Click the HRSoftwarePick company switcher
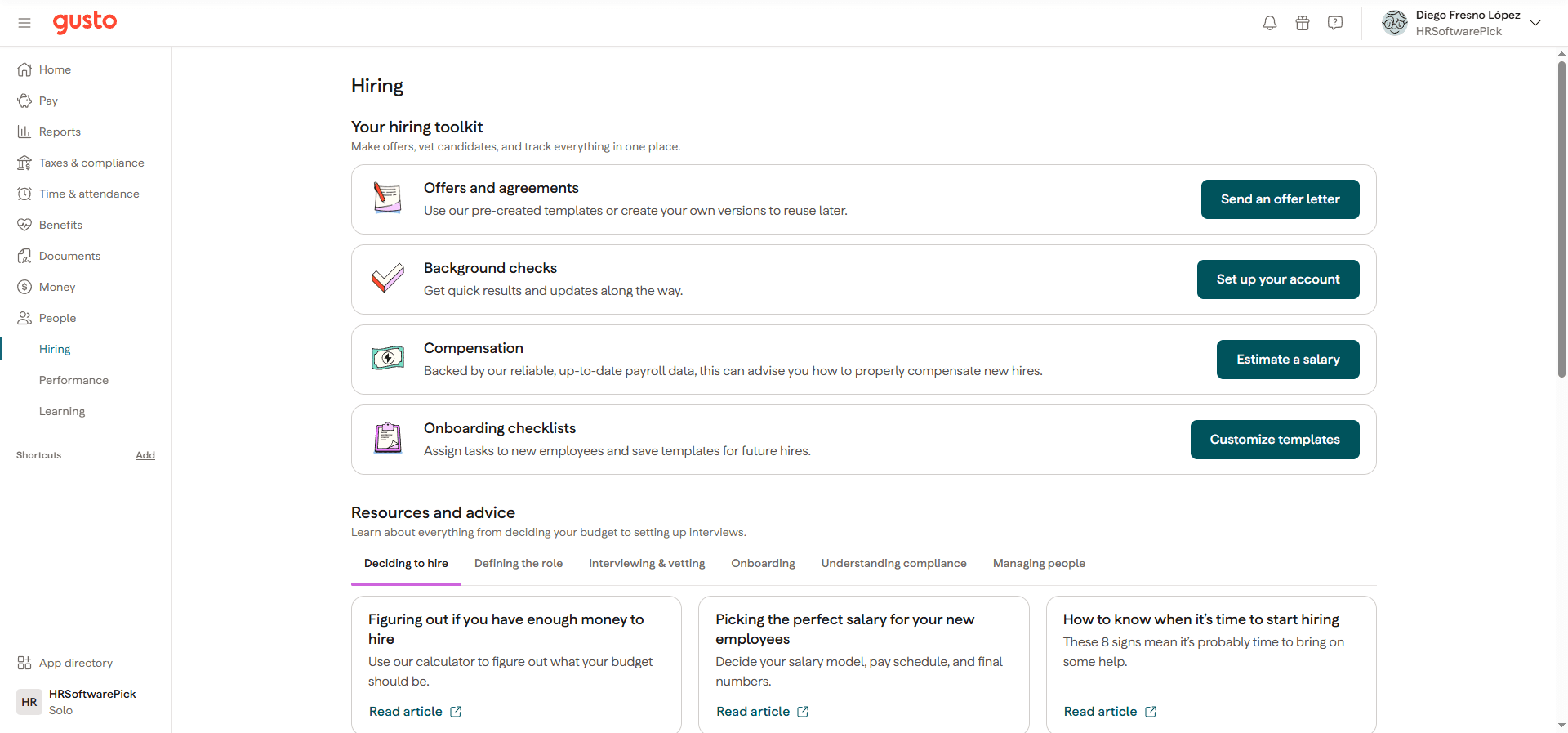Image resolution: width=1568 pixels, height=733 pixels. [86, 702]
